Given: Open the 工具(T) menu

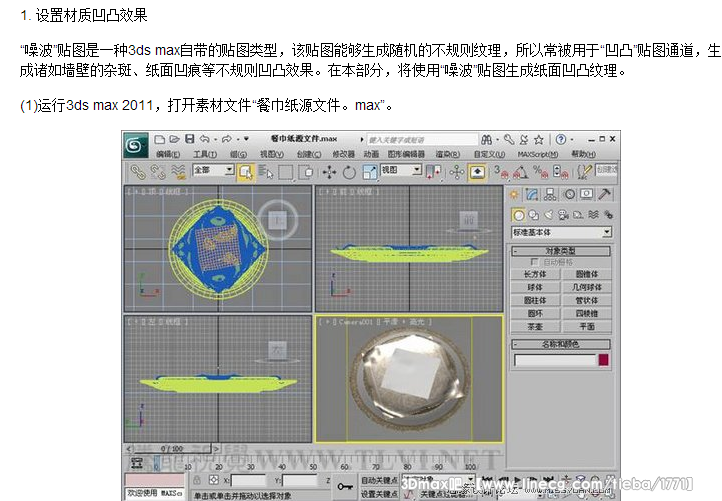Looking at the screenshot, I should [x=205, y=154].
